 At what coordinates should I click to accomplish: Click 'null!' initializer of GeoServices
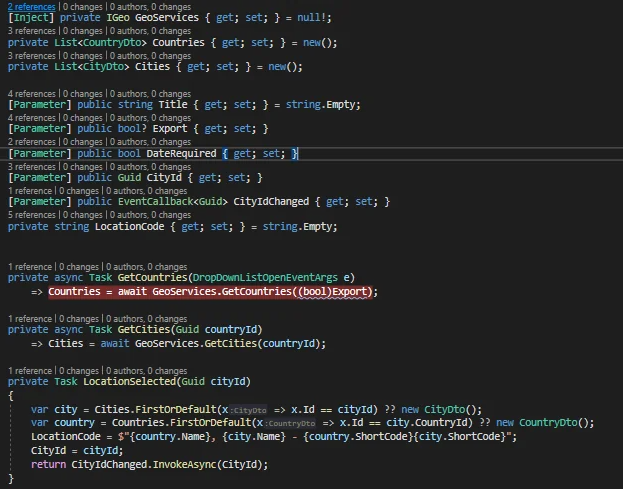(x=312, y=17)
